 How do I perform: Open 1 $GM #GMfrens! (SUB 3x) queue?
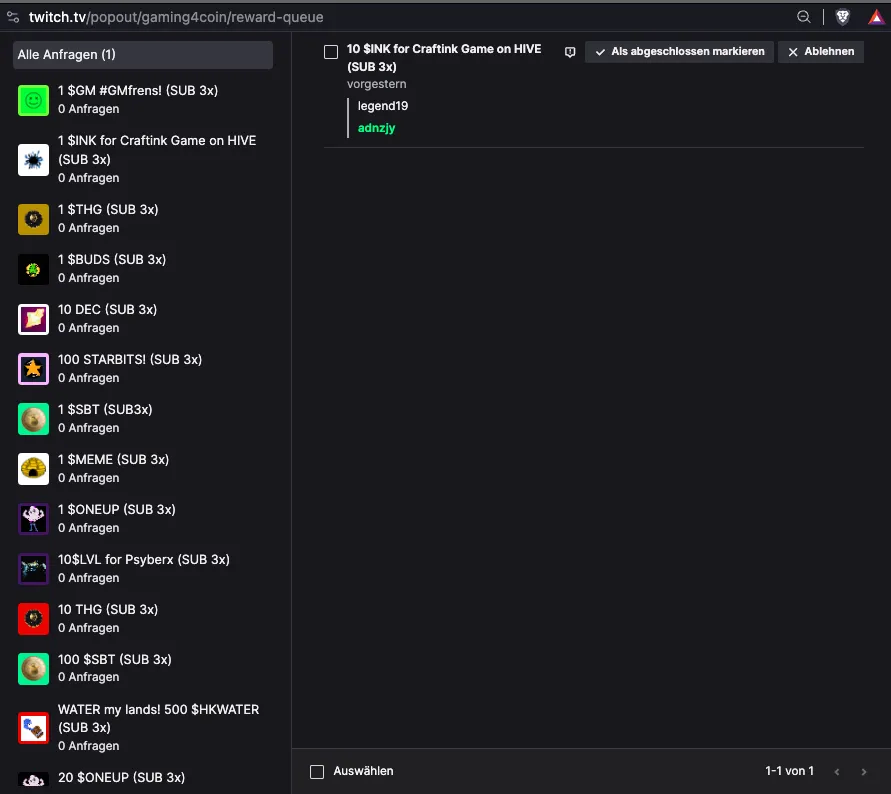143,99
